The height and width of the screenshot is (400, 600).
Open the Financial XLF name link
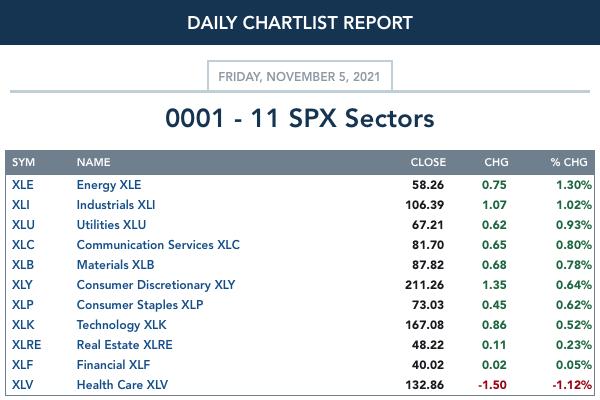(x=113, y=365)
